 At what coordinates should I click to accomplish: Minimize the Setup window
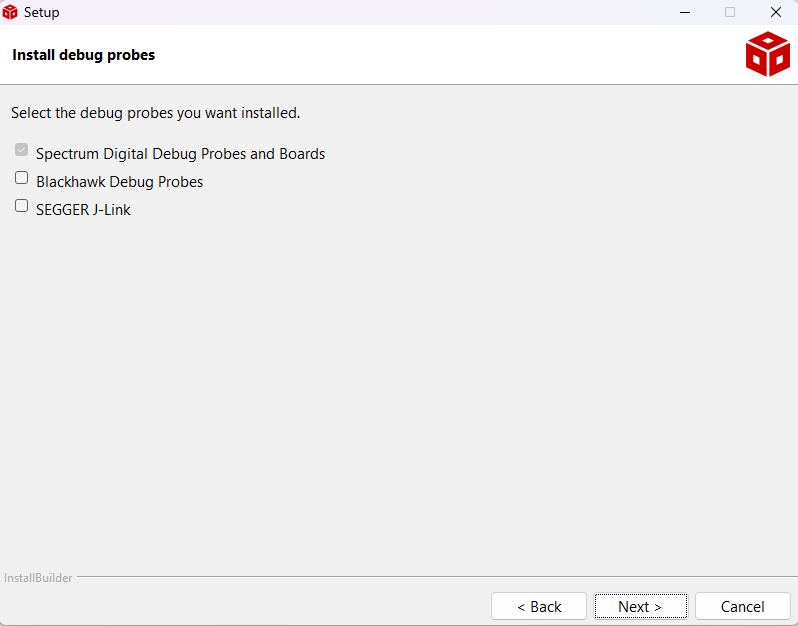click(685, 12)
